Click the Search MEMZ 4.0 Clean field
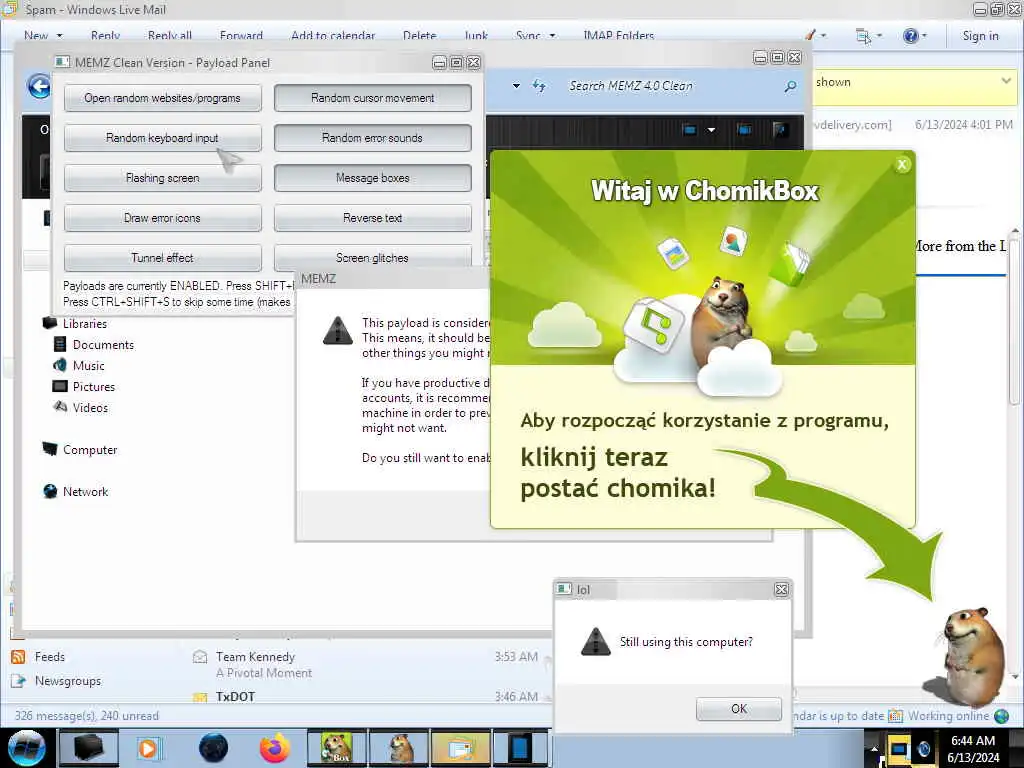Viewport: 1024px width, 768px height. click(x=673, y=86)
